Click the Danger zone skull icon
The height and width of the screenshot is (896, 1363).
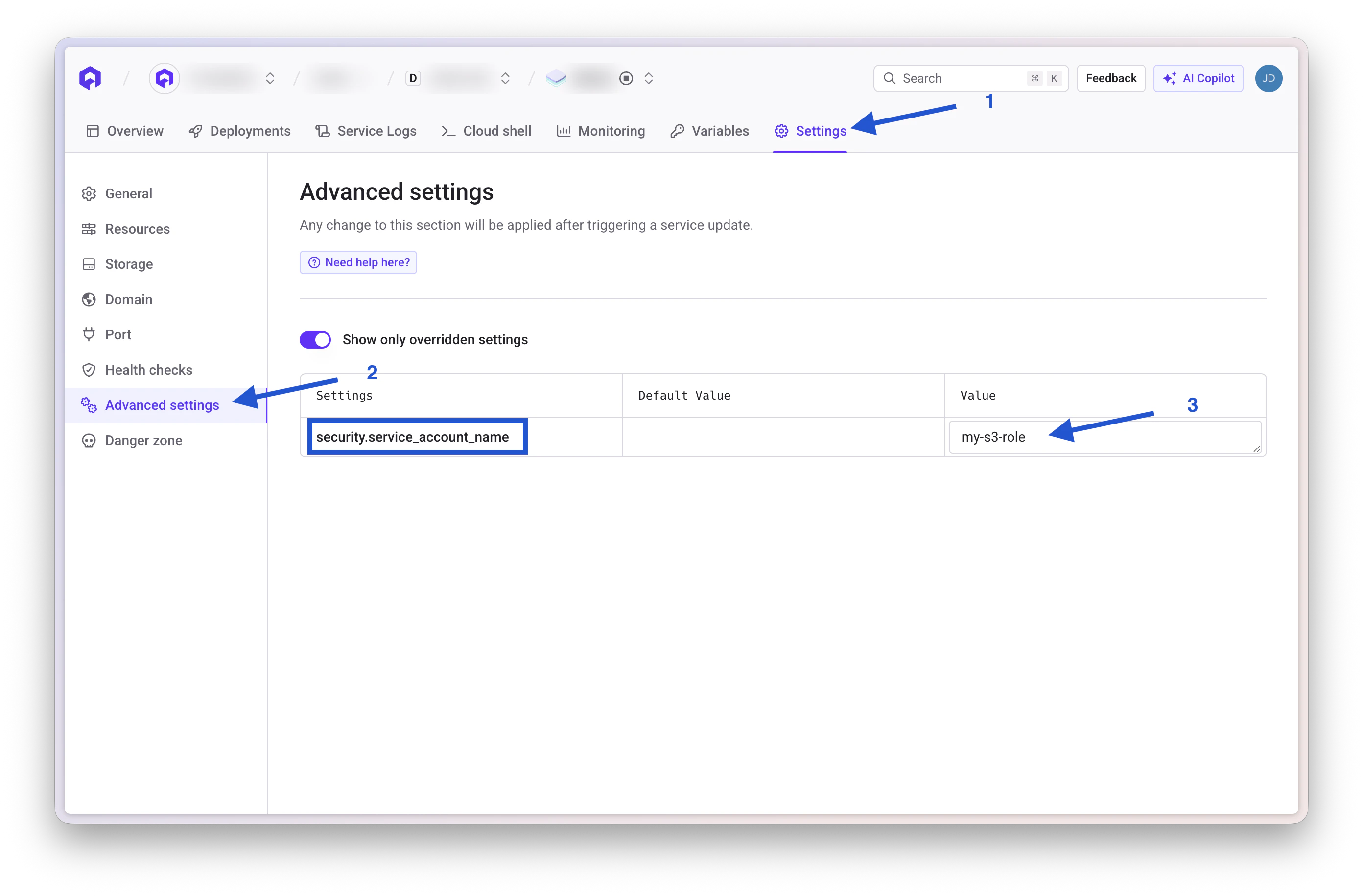[x=89, y=441]
